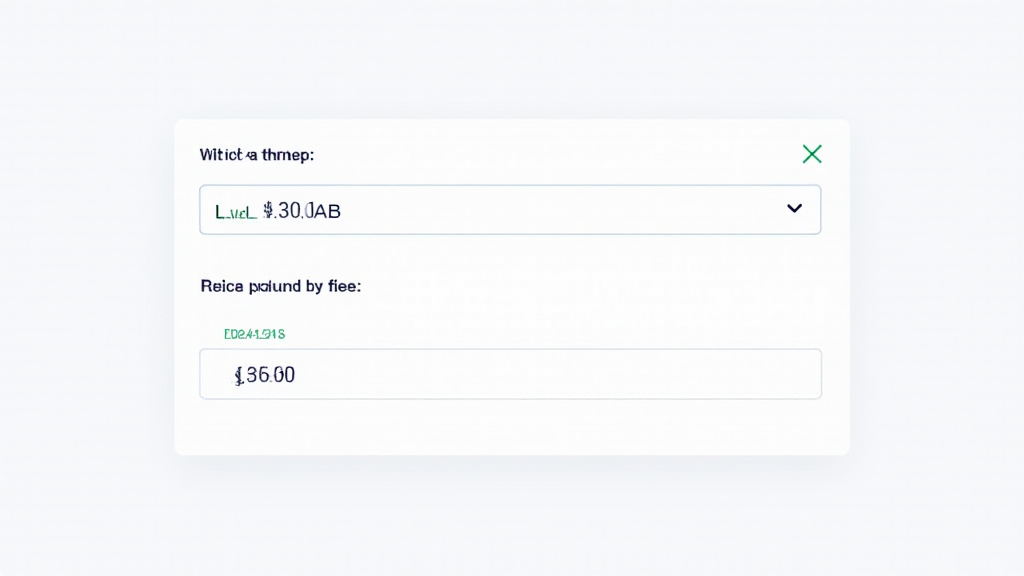Image resolution: width=1024 pixels, height=576 pixels.
Task: Close the dialog with the green X
Action: click(812, 154)
